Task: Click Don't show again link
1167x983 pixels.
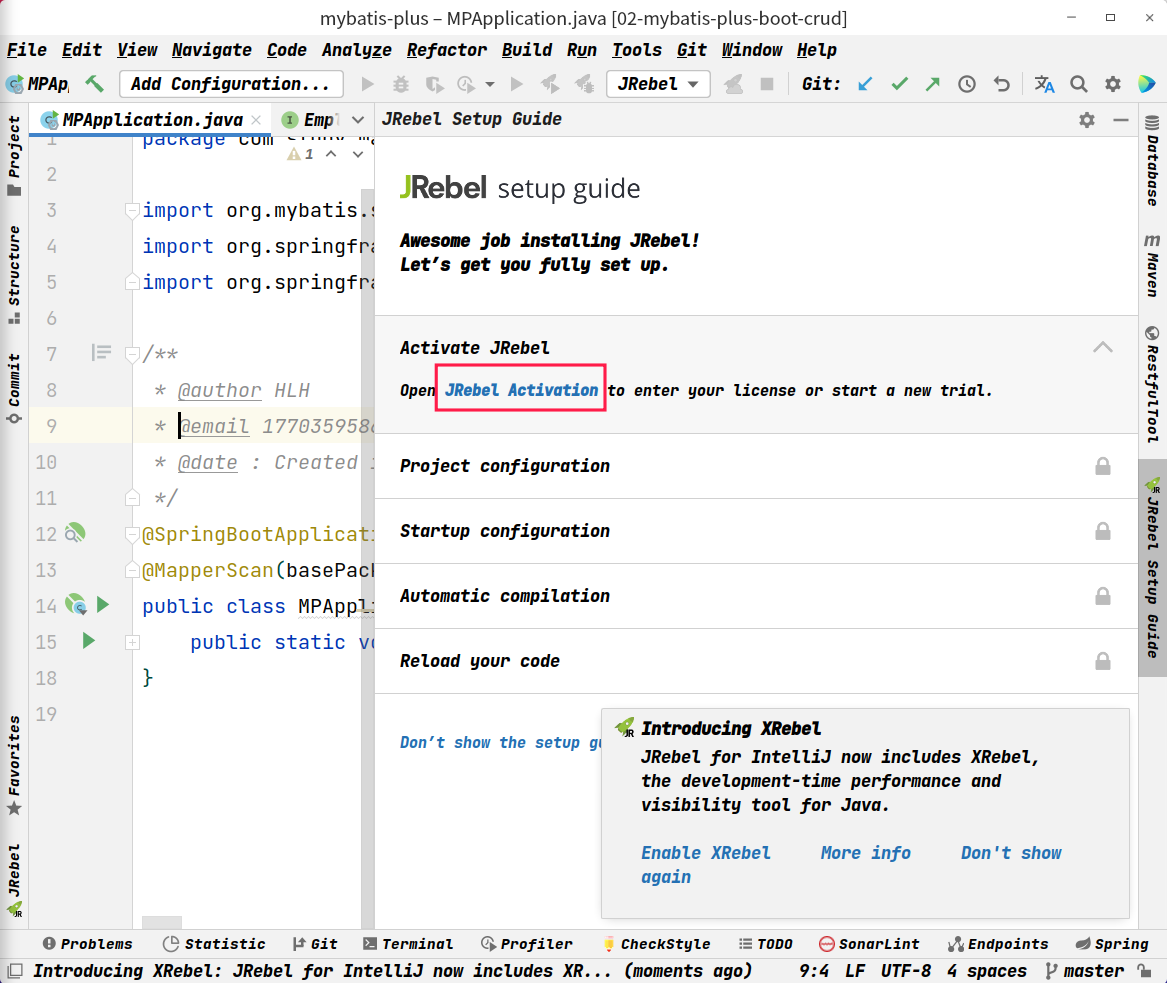Action: (x=1011, y=853)
